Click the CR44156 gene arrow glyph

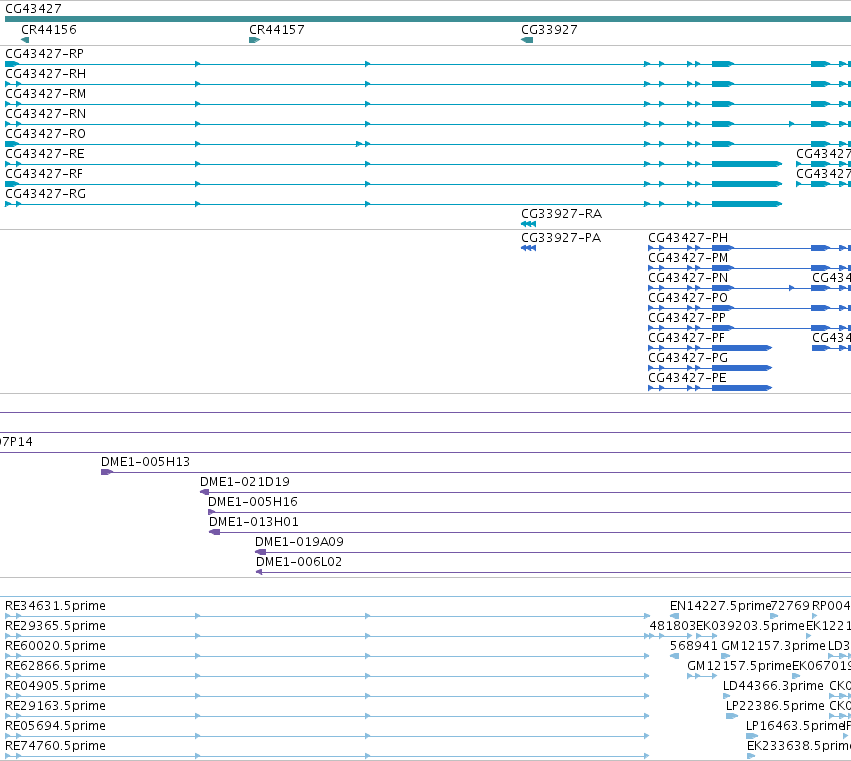coord(25,40)
